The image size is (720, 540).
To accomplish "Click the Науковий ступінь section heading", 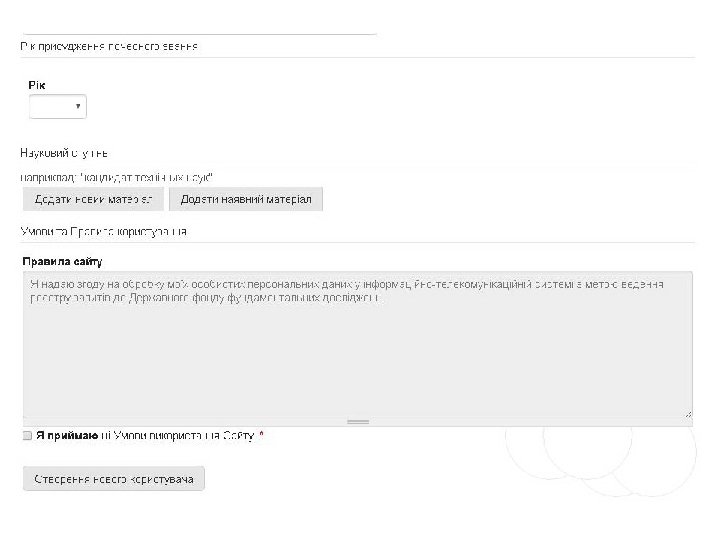I will [65, 154].
